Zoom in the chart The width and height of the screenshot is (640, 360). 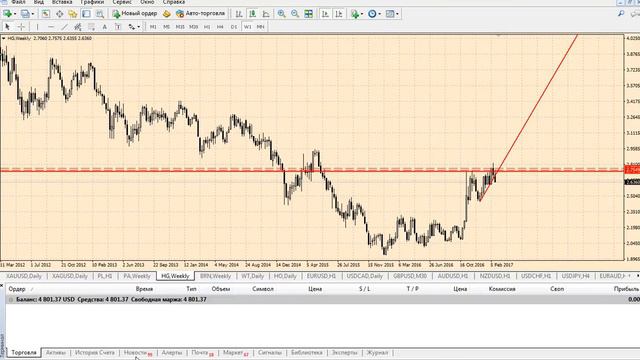pos(282,14)
